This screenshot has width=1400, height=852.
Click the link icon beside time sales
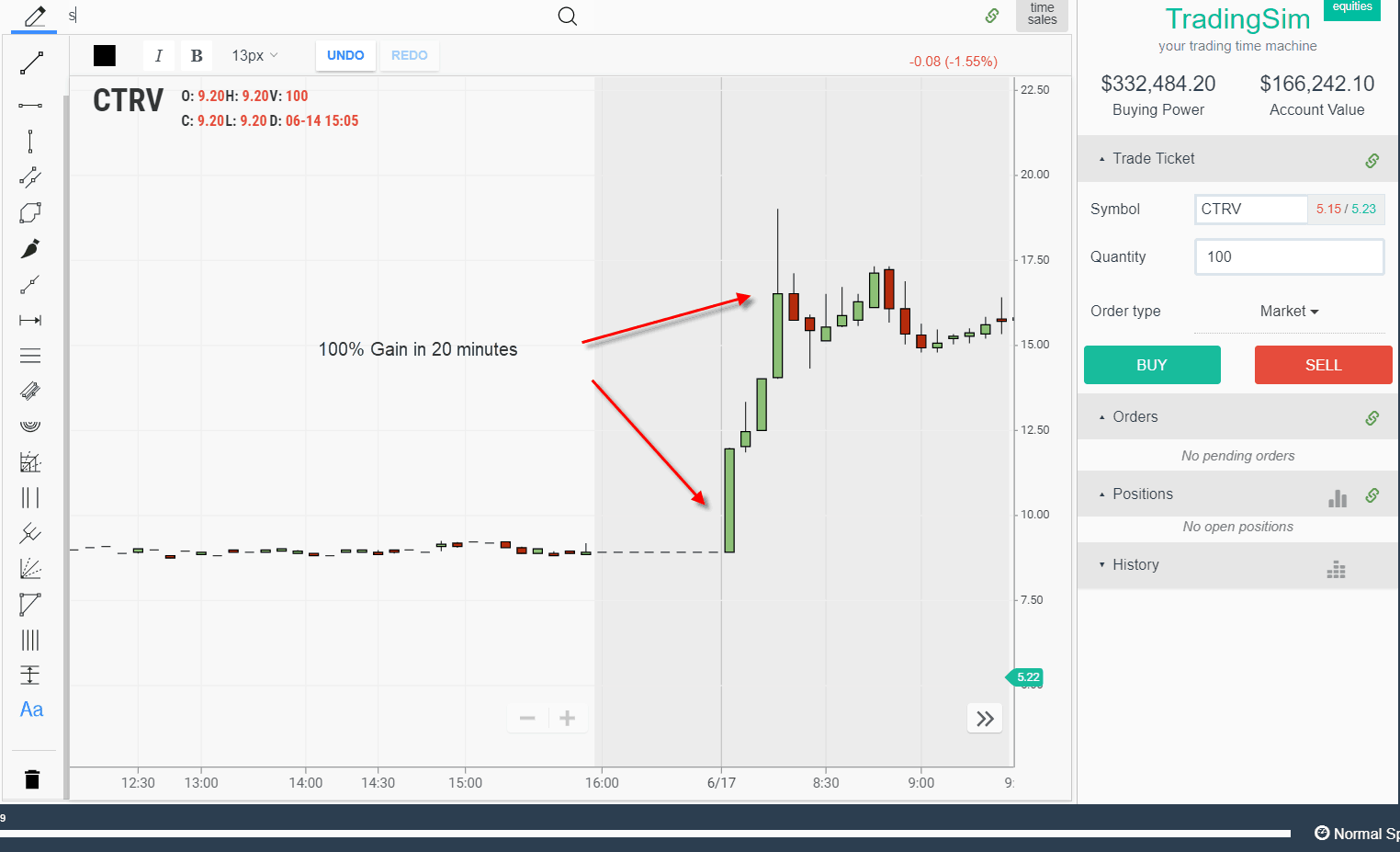coord(992,16)
